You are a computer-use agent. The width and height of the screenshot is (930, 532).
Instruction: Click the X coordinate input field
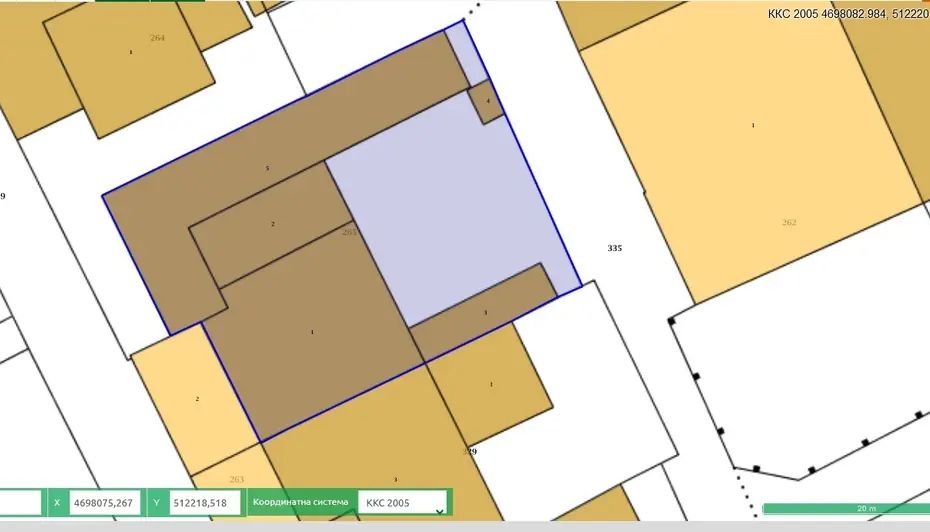(x=105, y=502)
